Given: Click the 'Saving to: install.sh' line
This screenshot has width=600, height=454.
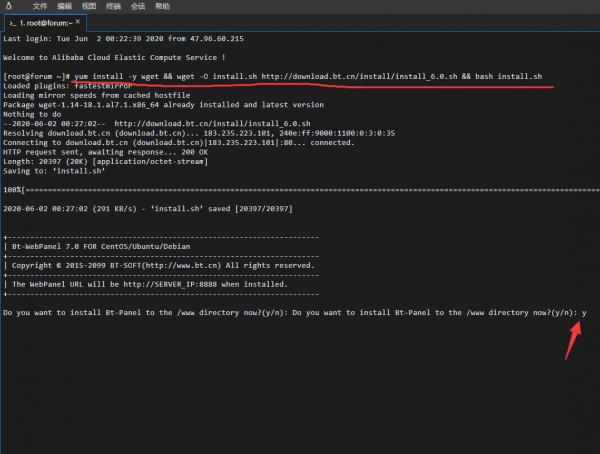Looking at the screenshot, I should pos(54,171).
